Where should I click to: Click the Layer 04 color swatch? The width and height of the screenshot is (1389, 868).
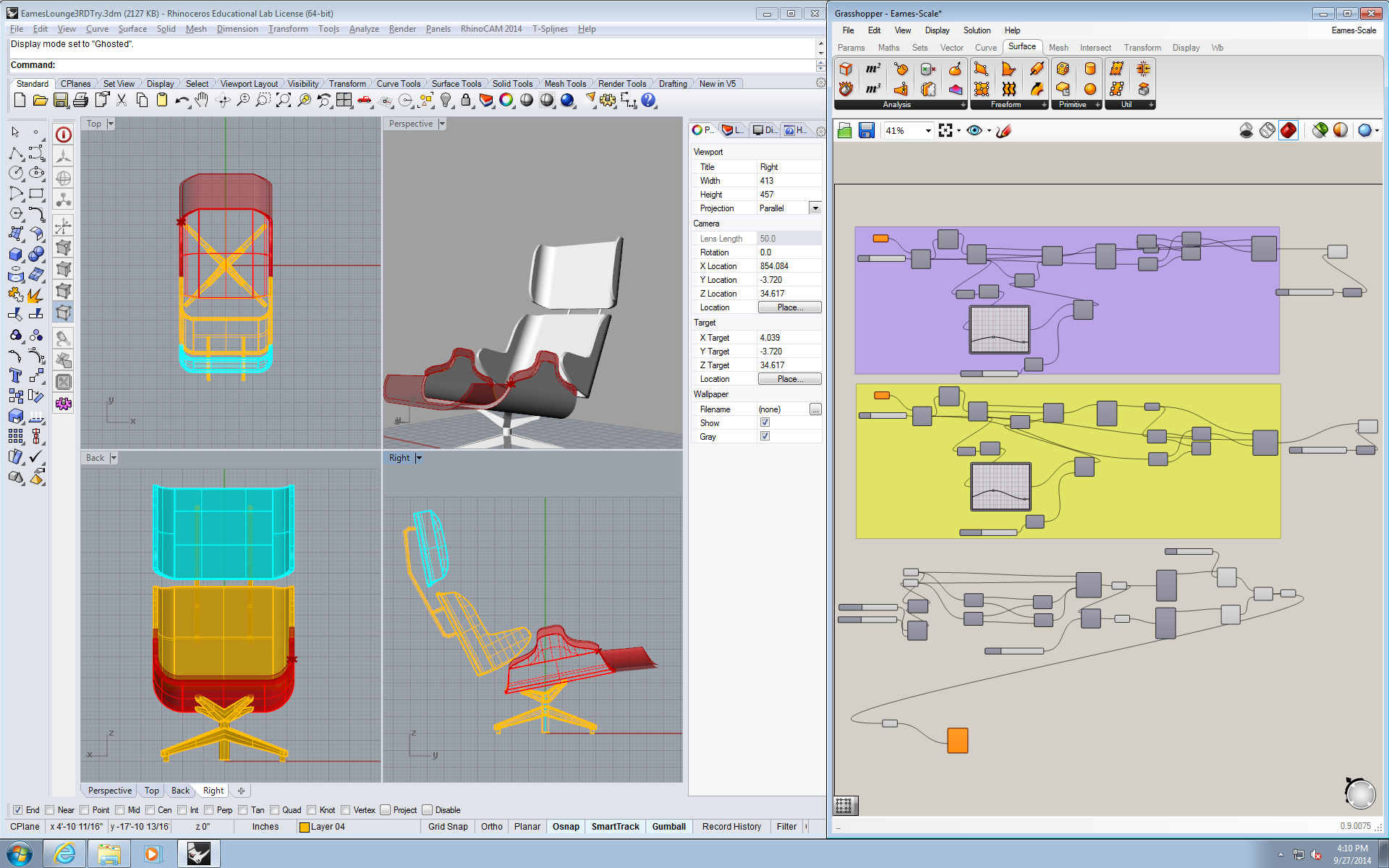(x=305, y=827)
